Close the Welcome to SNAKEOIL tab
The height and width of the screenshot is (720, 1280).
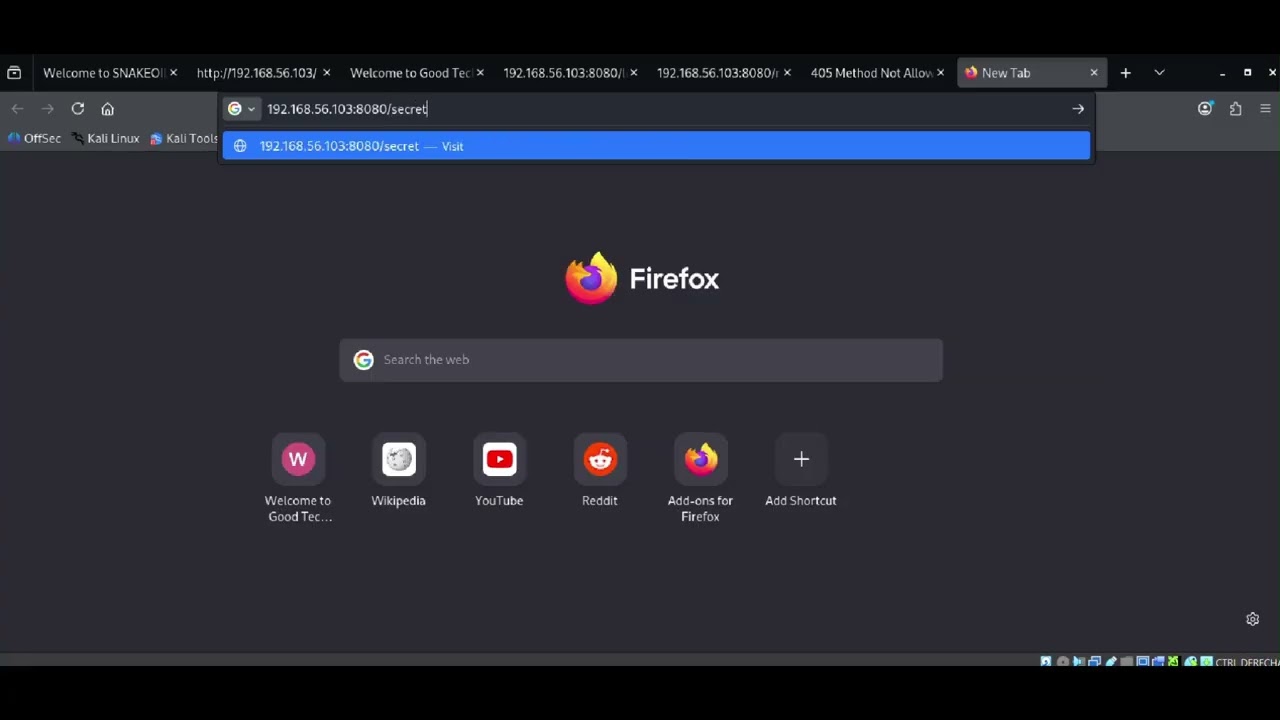(173, 73)
